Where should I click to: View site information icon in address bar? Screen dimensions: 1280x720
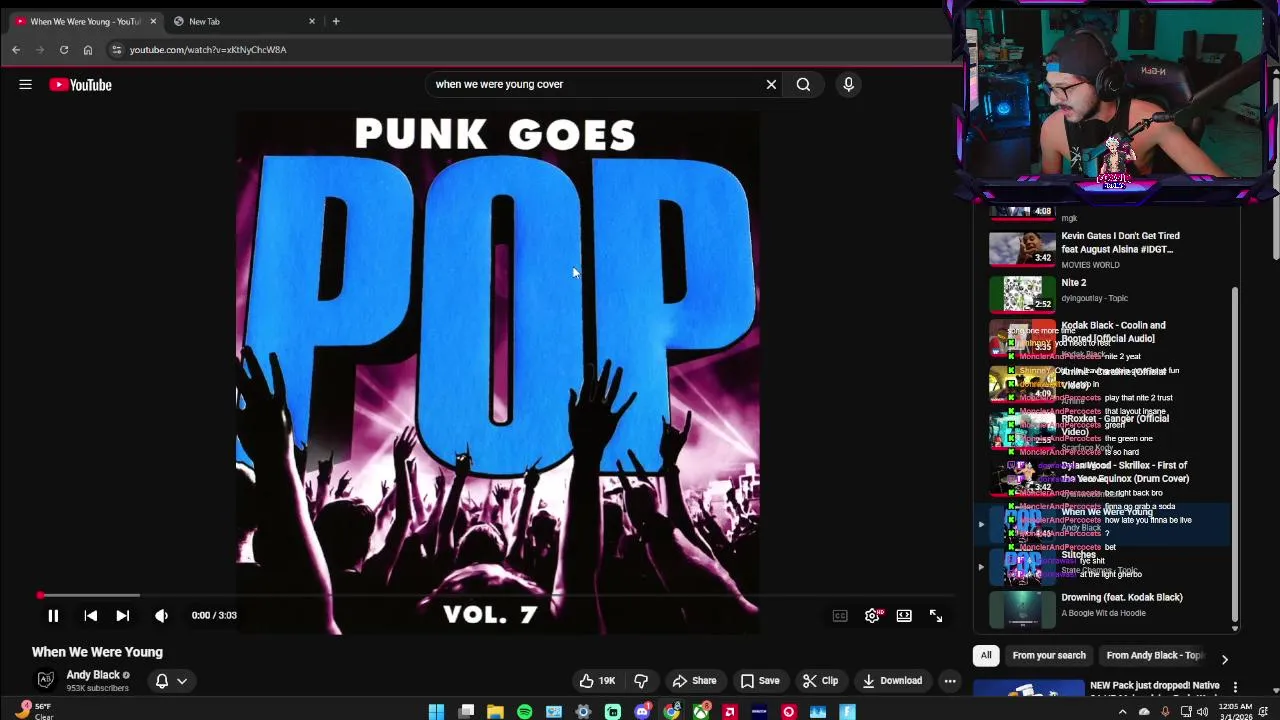point(116,50)
